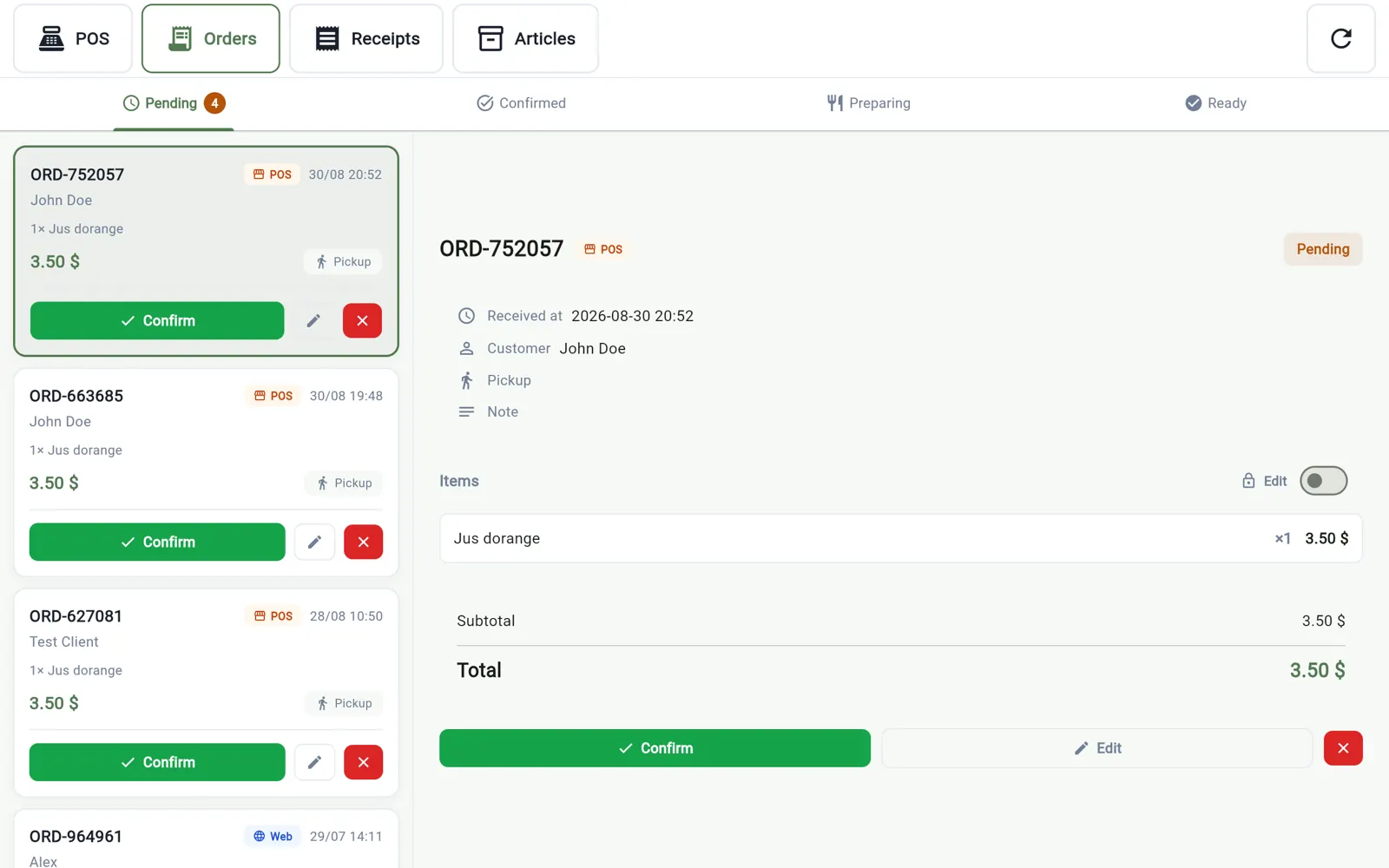Image resolution: width=1389 pixels, height=868 pixels.
Task: Show Confirmed orders tab
Action: tap(521, 103)
